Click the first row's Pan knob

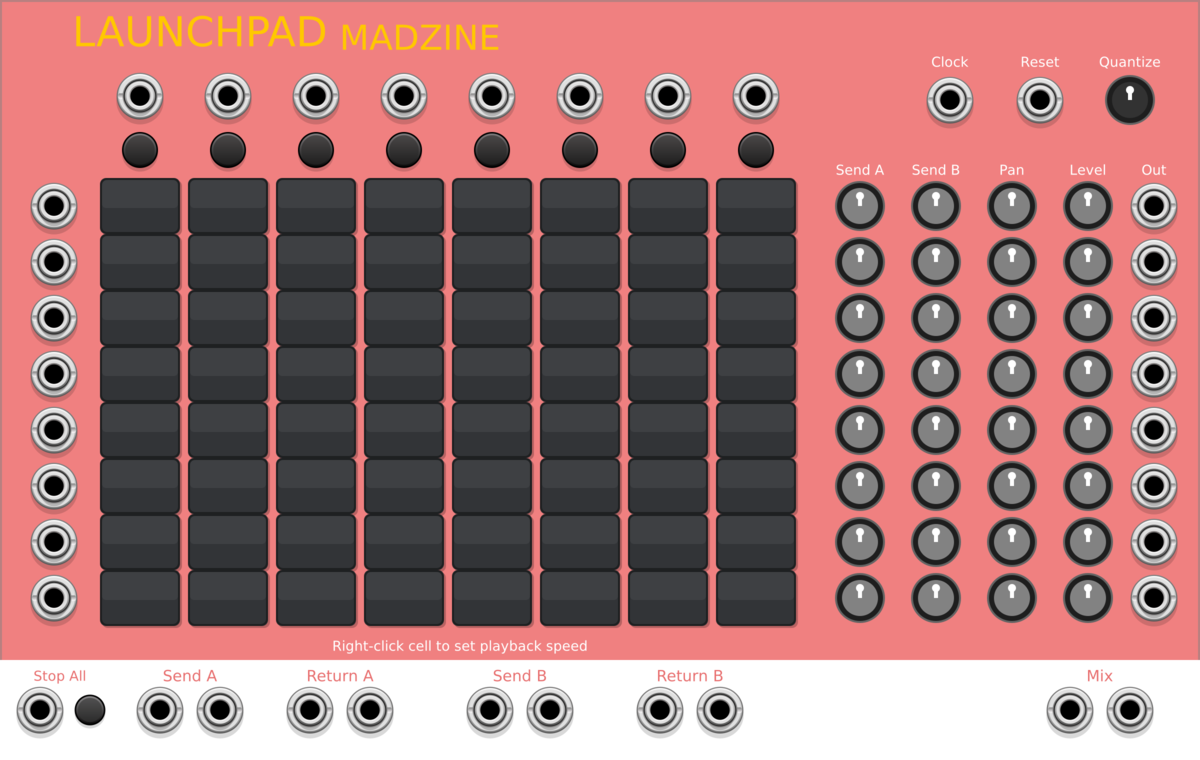coord(1012,206)
